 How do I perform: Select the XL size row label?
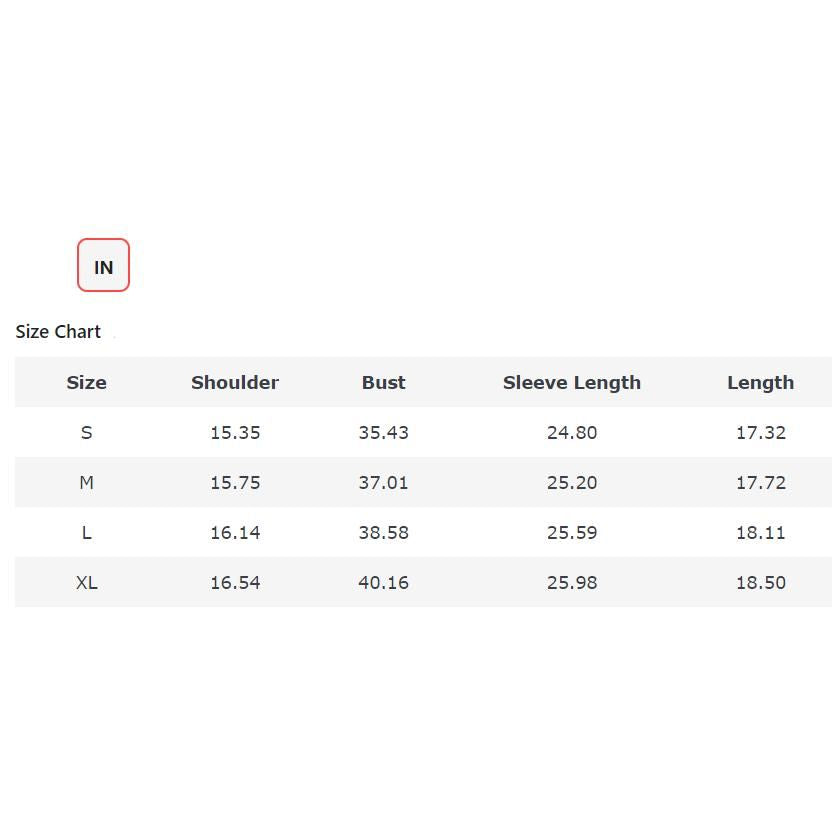coord(86,582)
